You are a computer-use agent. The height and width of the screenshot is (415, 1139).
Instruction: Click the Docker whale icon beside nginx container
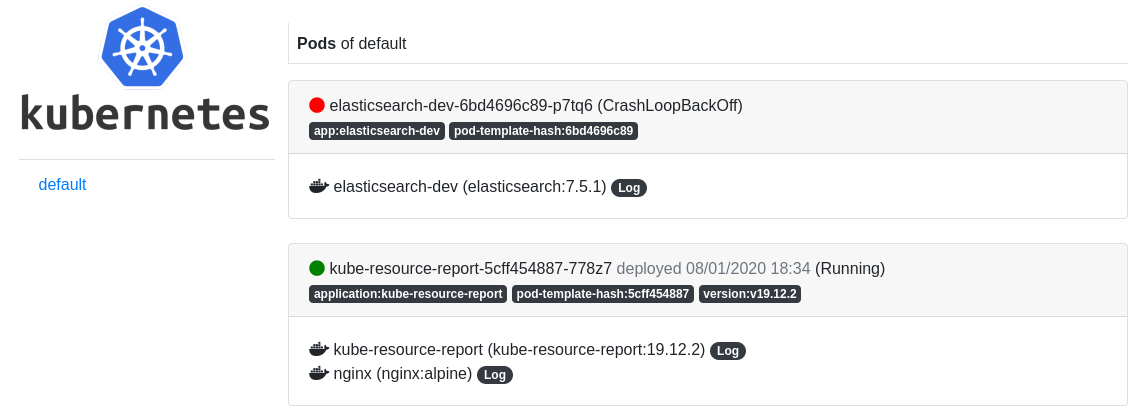click(319, 374)
